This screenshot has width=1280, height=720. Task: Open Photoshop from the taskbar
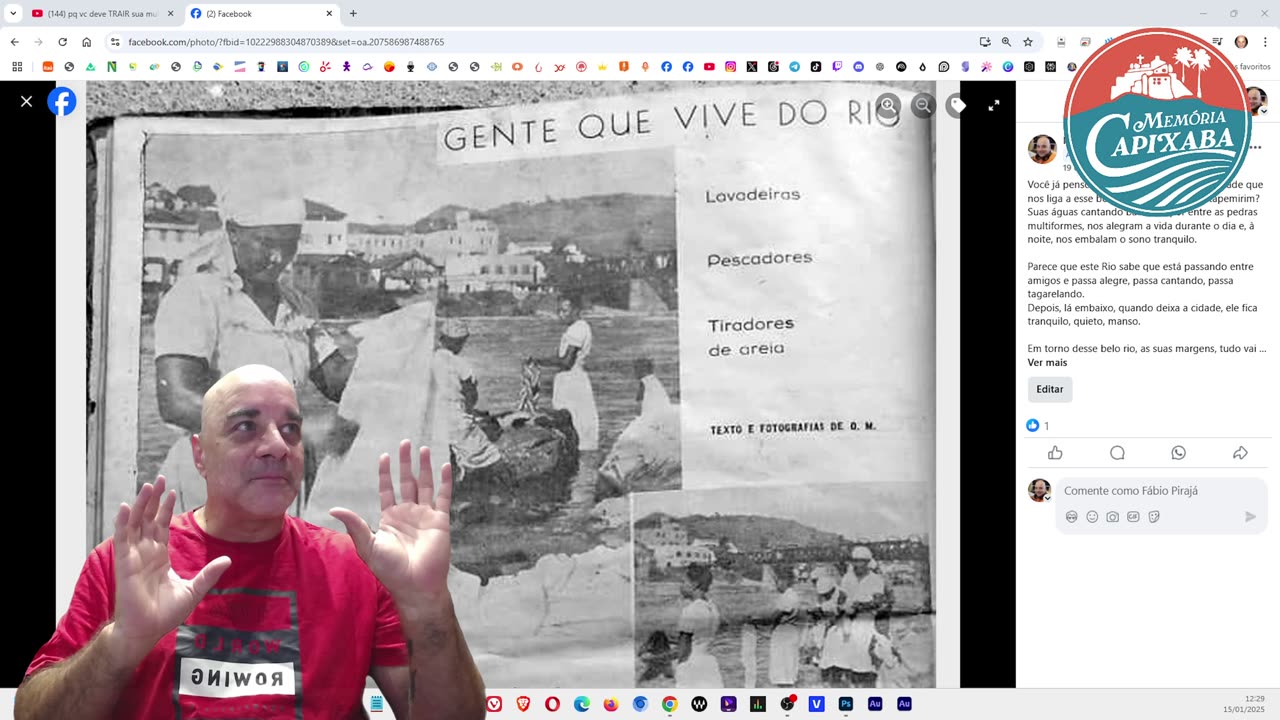846,704
